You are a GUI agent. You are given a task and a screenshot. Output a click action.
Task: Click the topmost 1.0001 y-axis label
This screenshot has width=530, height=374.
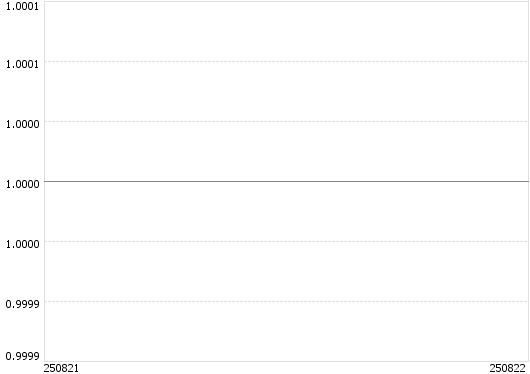(22, 6)
